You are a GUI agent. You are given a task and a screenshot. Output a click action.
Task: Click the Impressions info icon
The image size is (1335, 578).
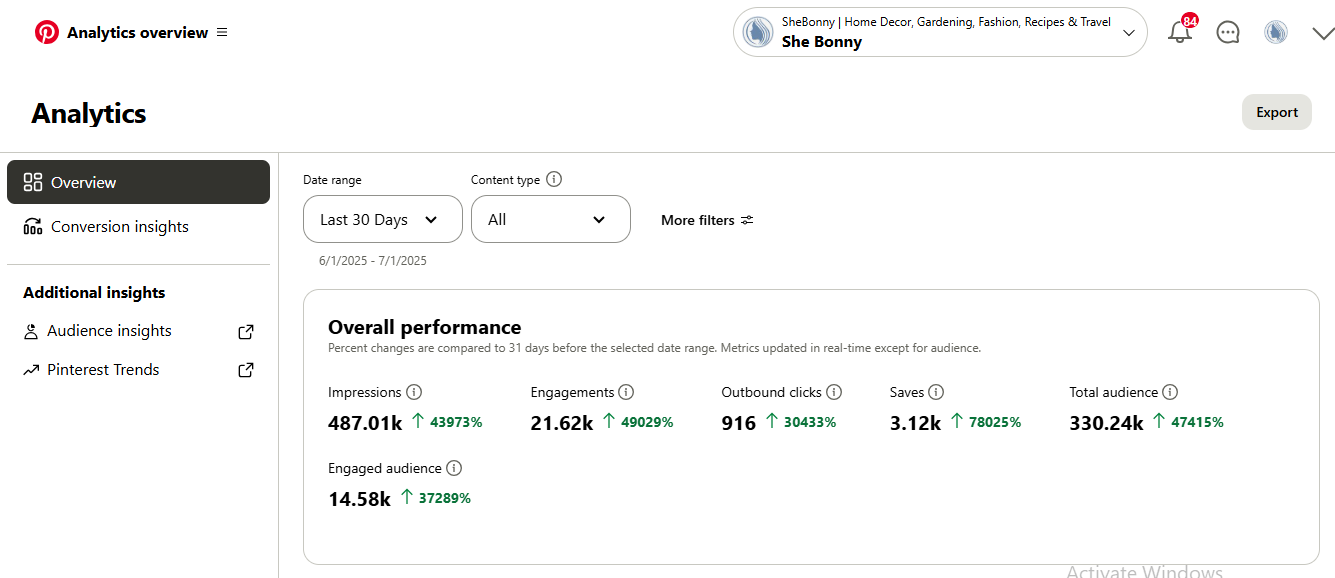[414, 392]
